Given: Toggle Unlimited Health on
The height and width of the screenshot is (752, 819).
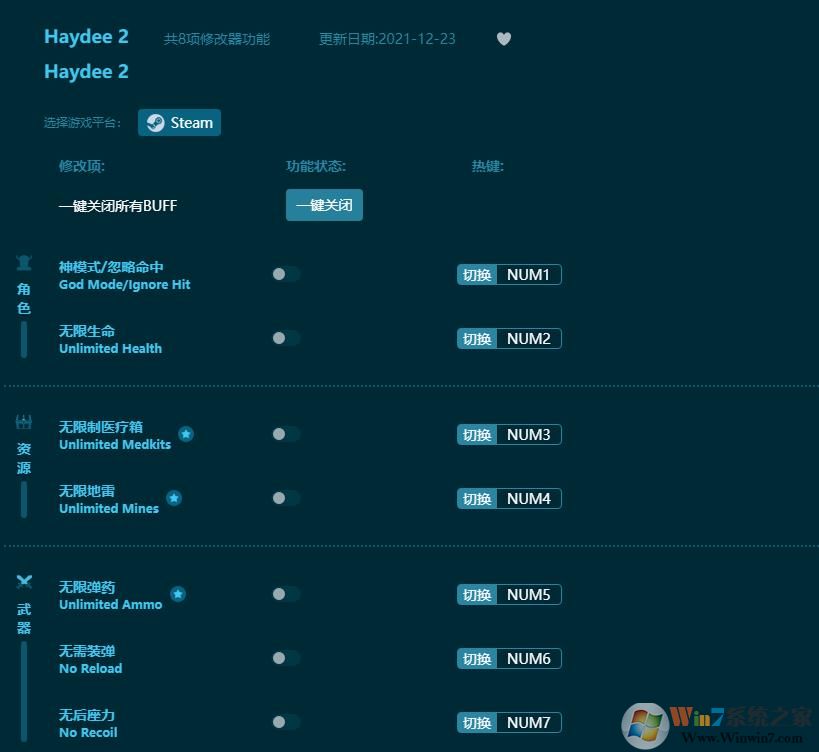Looking at the screenshot, I should coord(285,338).
